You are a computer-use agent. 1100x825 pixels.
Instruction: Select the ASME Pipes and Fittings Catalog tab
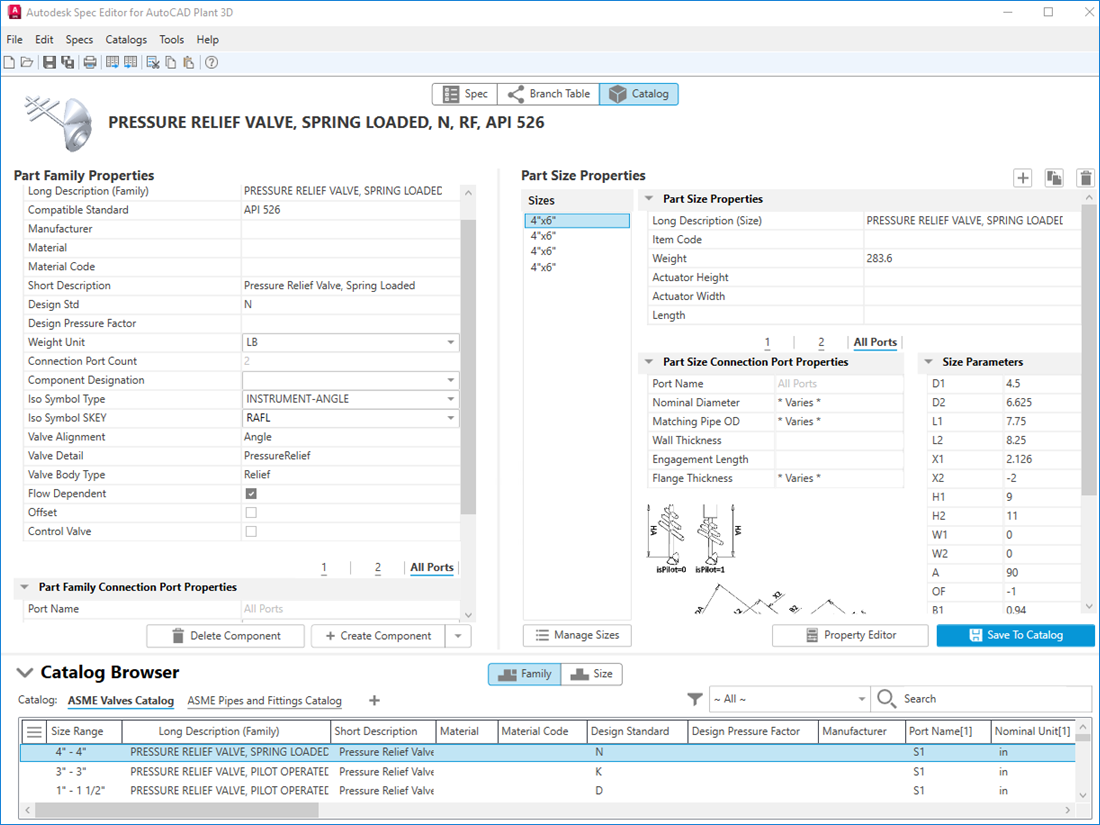coord(264,700)
